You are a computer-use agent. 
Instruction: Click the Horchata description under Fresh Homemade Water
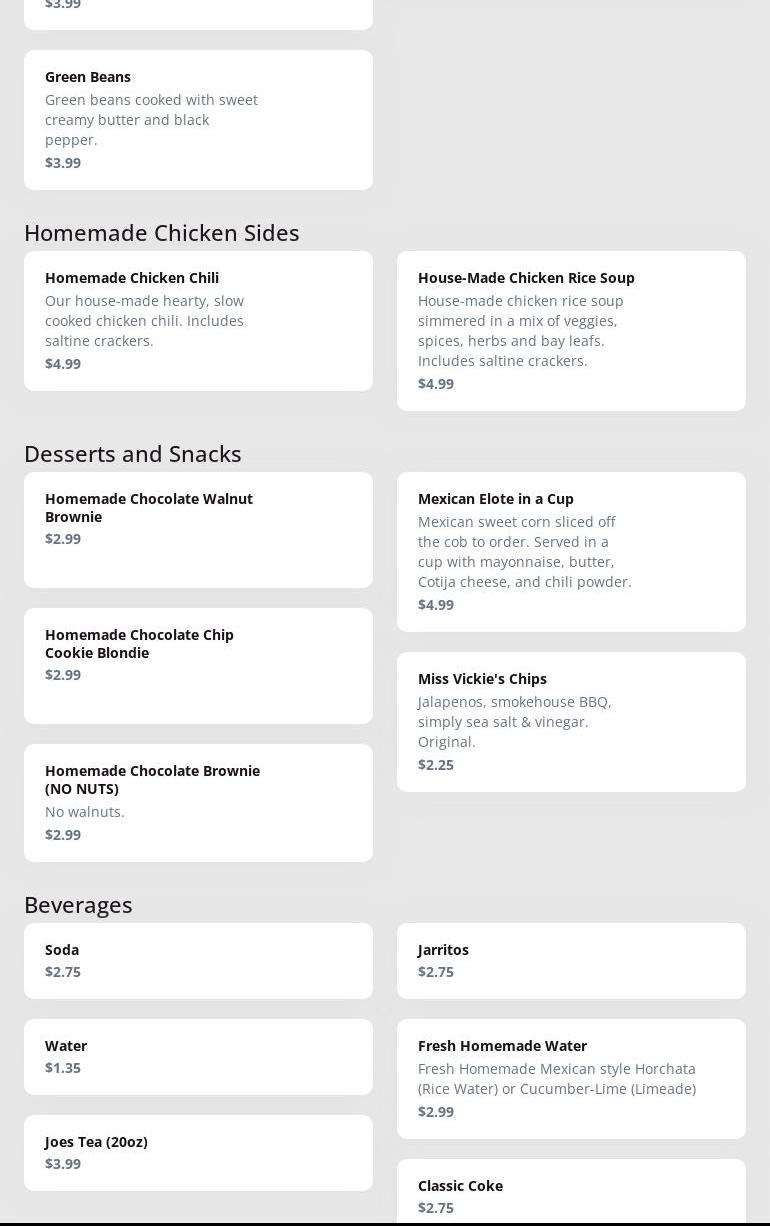tap(557, 1078)
